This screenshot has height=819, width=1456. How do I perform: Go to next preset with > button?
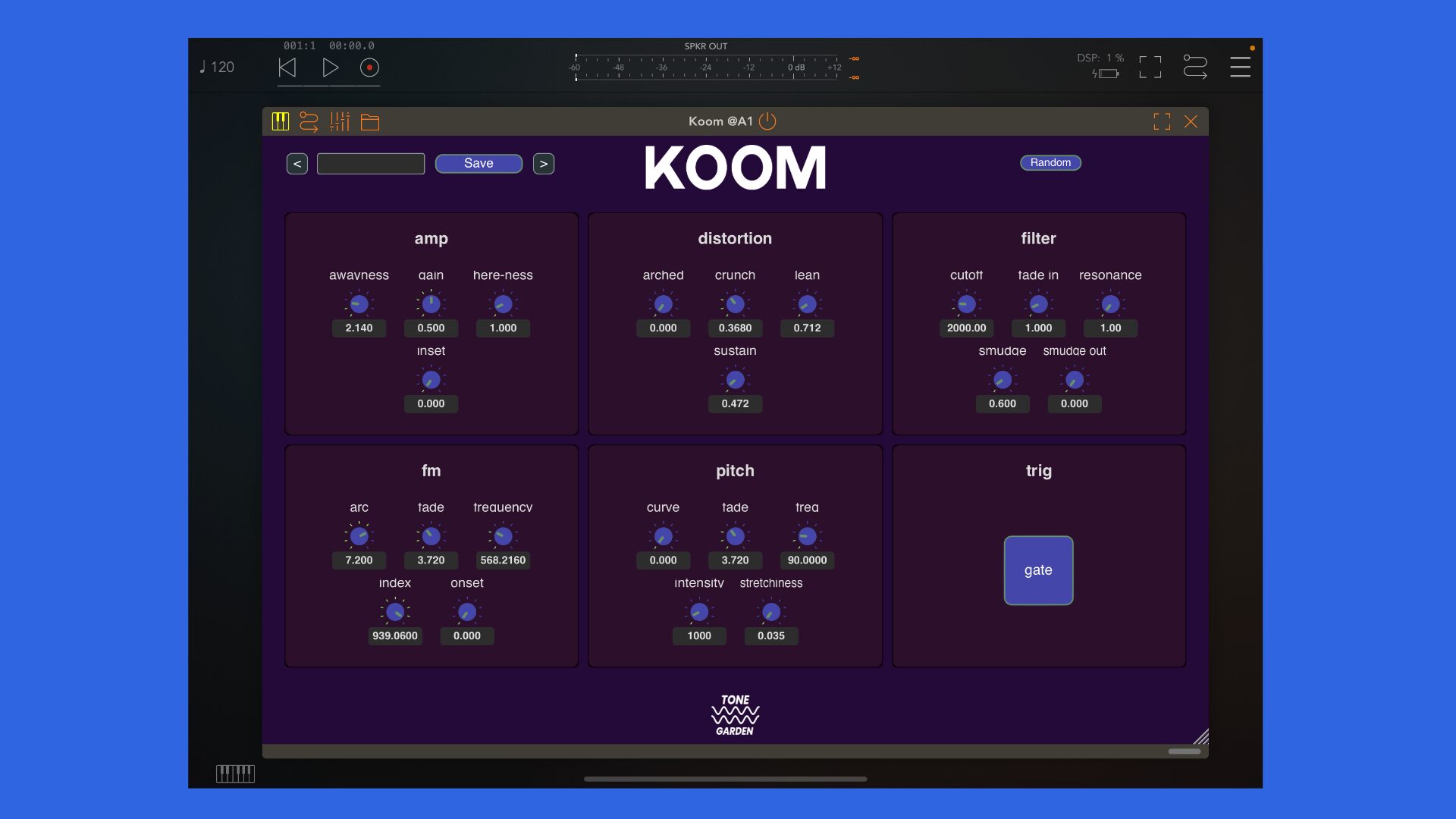(x=544, y=164)
